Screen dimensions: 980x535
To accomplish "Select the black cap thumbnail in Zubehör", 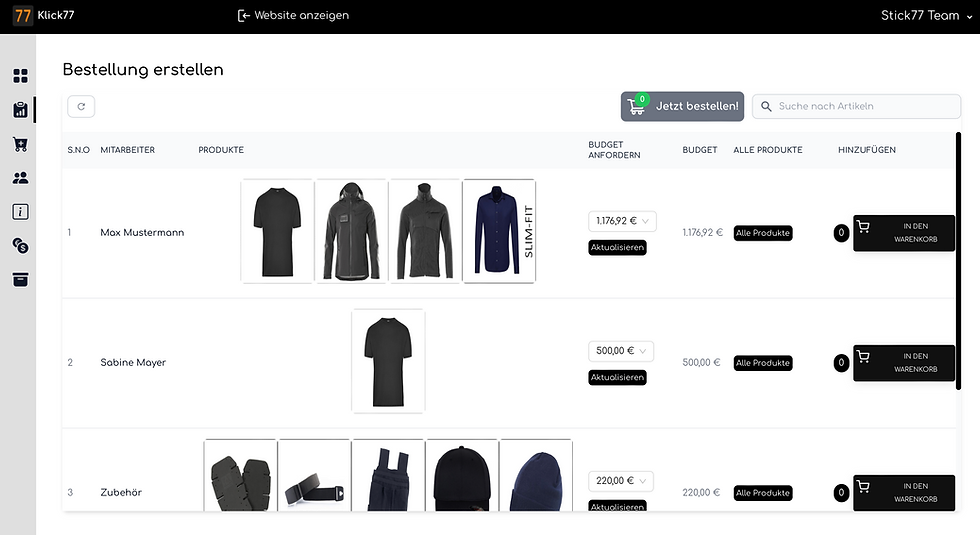I will pyautogui.click(x=462, y=475).
